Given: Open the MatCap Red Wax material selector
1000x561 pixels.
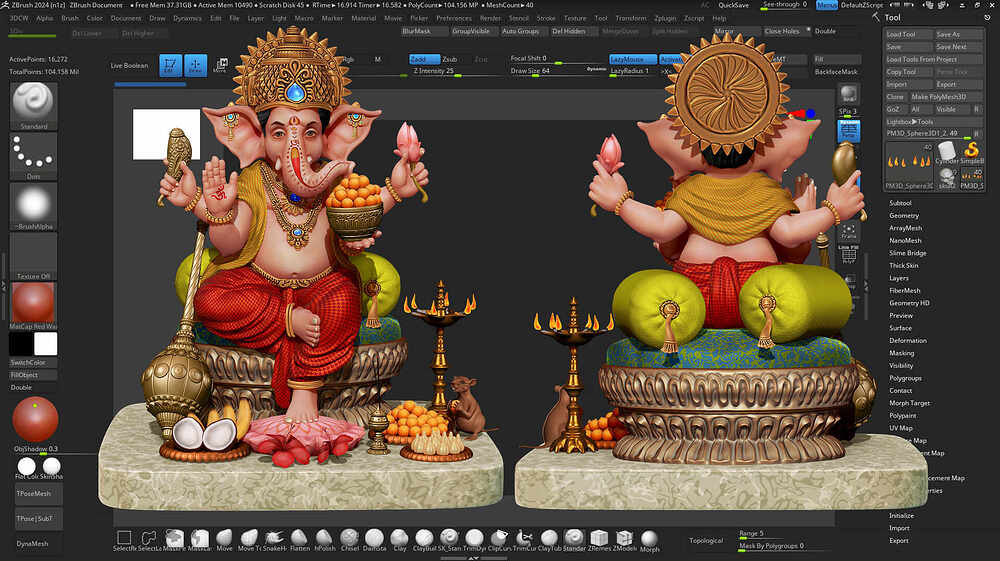Looking at the screenshot, I should tap(33, 306).
